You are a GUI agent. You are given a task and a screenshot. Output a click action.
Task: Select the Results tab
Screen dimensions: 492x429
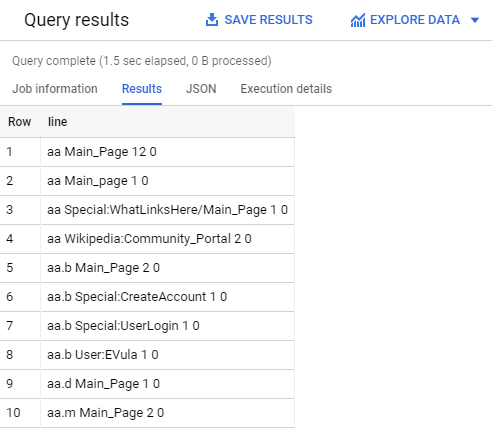142,89
